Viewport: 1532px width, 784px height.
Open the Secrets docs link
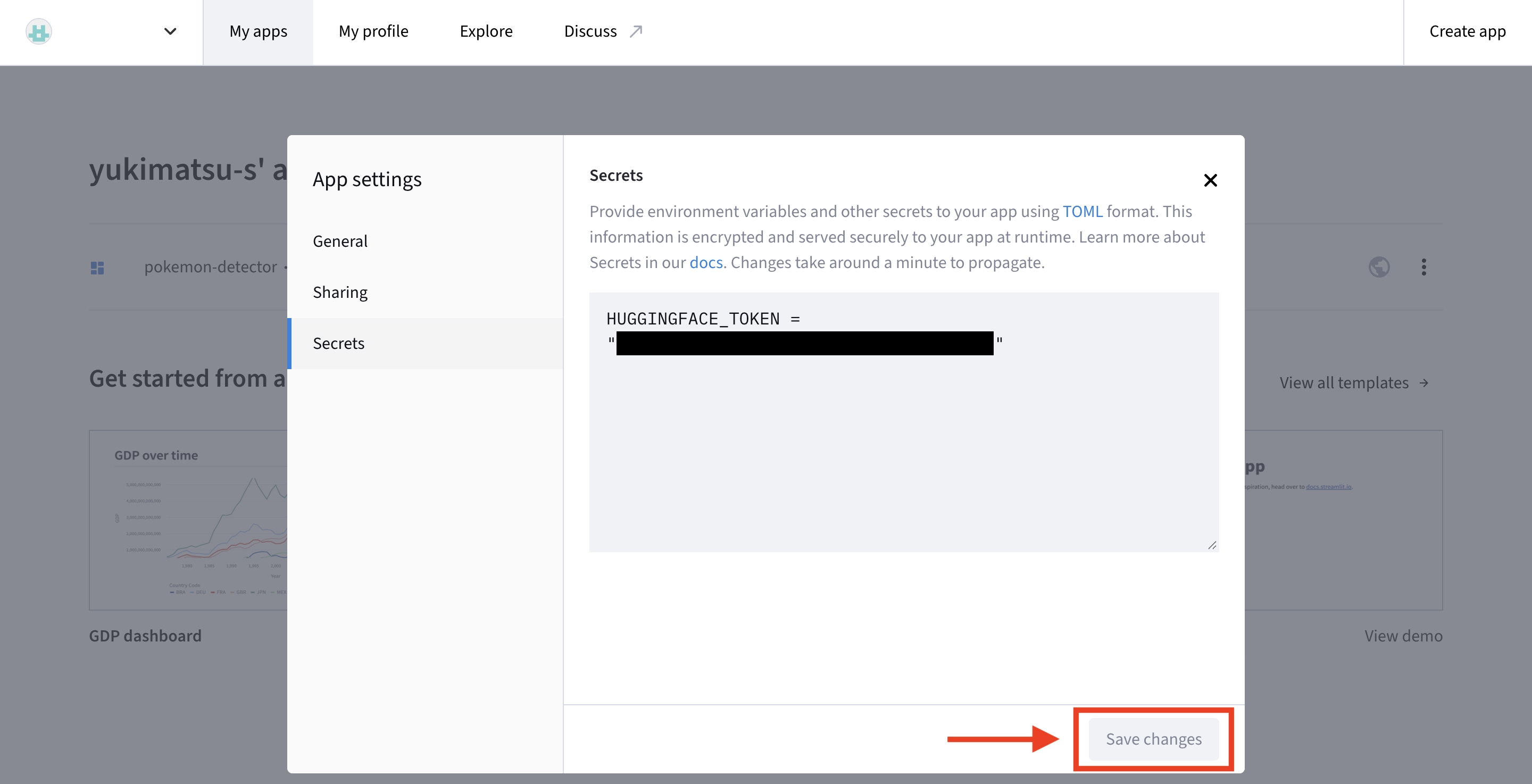click(x=705, y=262)
